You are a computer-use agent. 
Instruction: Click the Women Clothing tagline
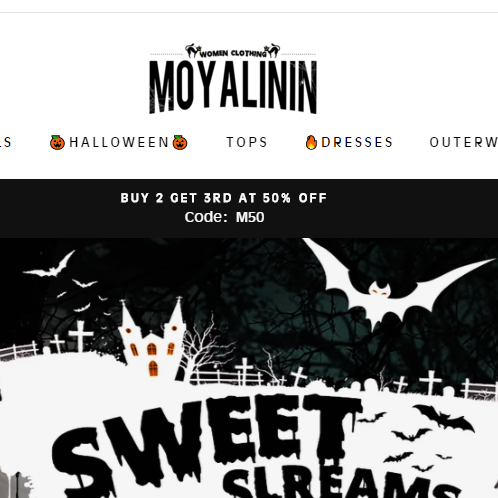pyautogui.click(x=233, y=53)
